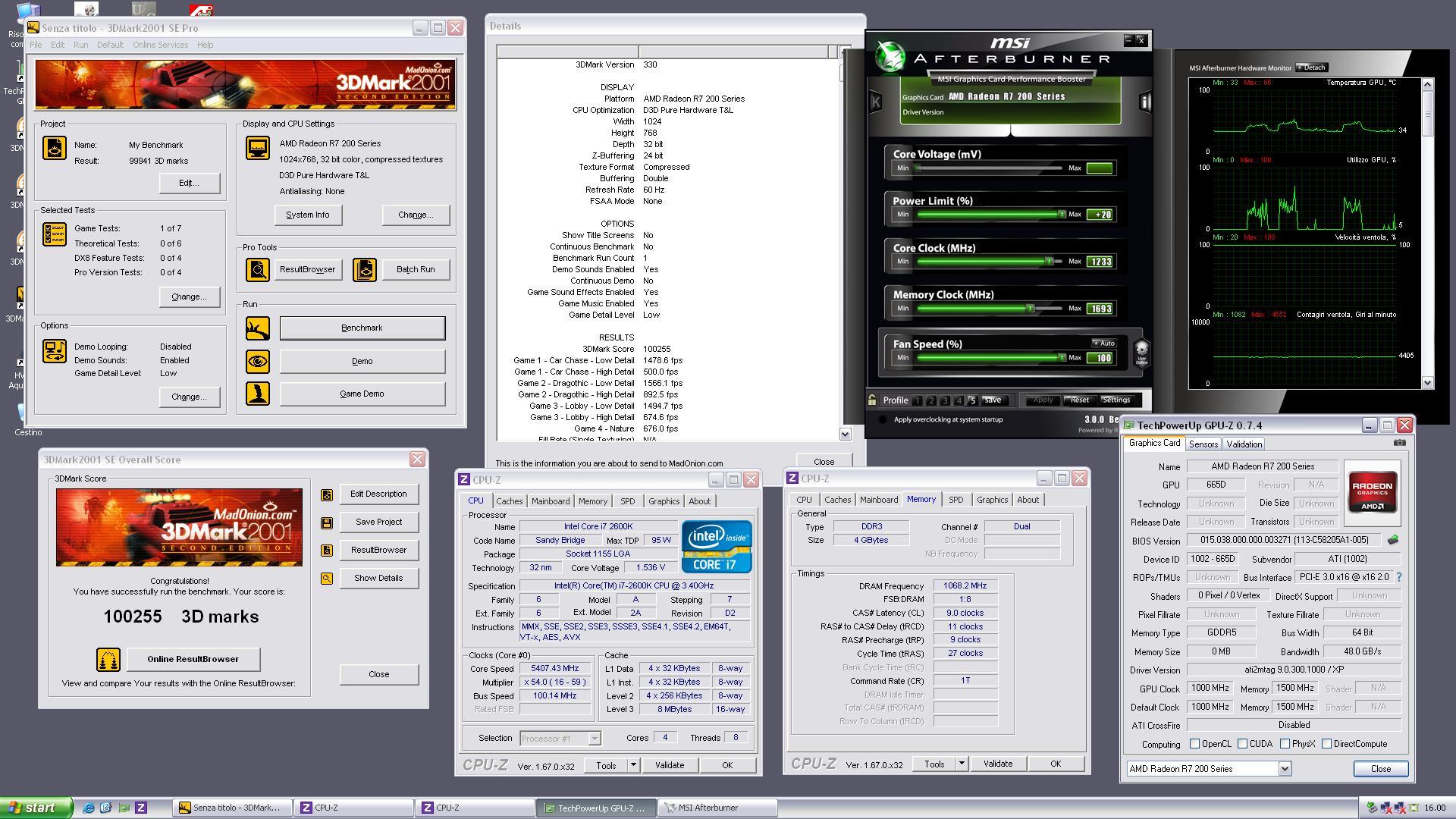Image resolution: width=1456 pixels, height=819 pixels.
Task: Click the ResultBrowser magnifier icon in Pro Tools
Action: click(x=258, y=269)
